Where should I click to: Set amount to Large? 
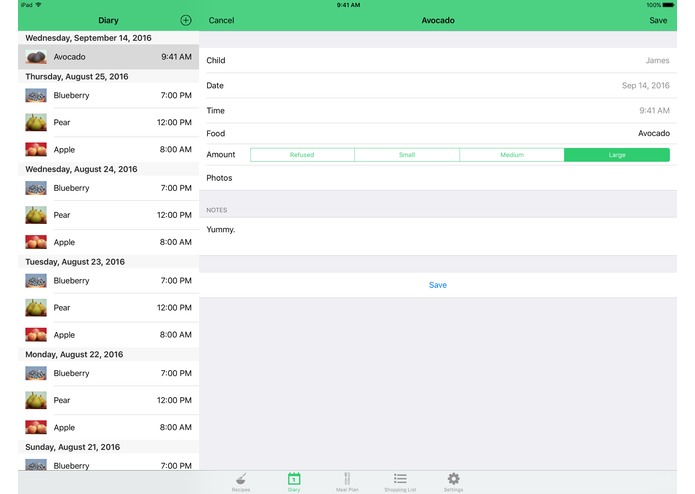point(617,155)
